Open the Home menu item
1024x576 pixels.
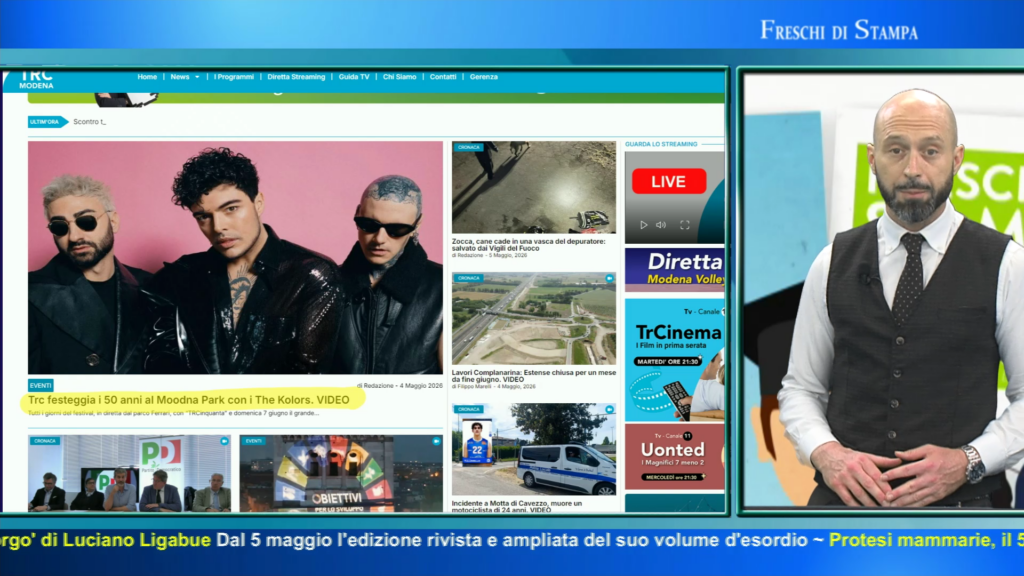tap(147, 77)
